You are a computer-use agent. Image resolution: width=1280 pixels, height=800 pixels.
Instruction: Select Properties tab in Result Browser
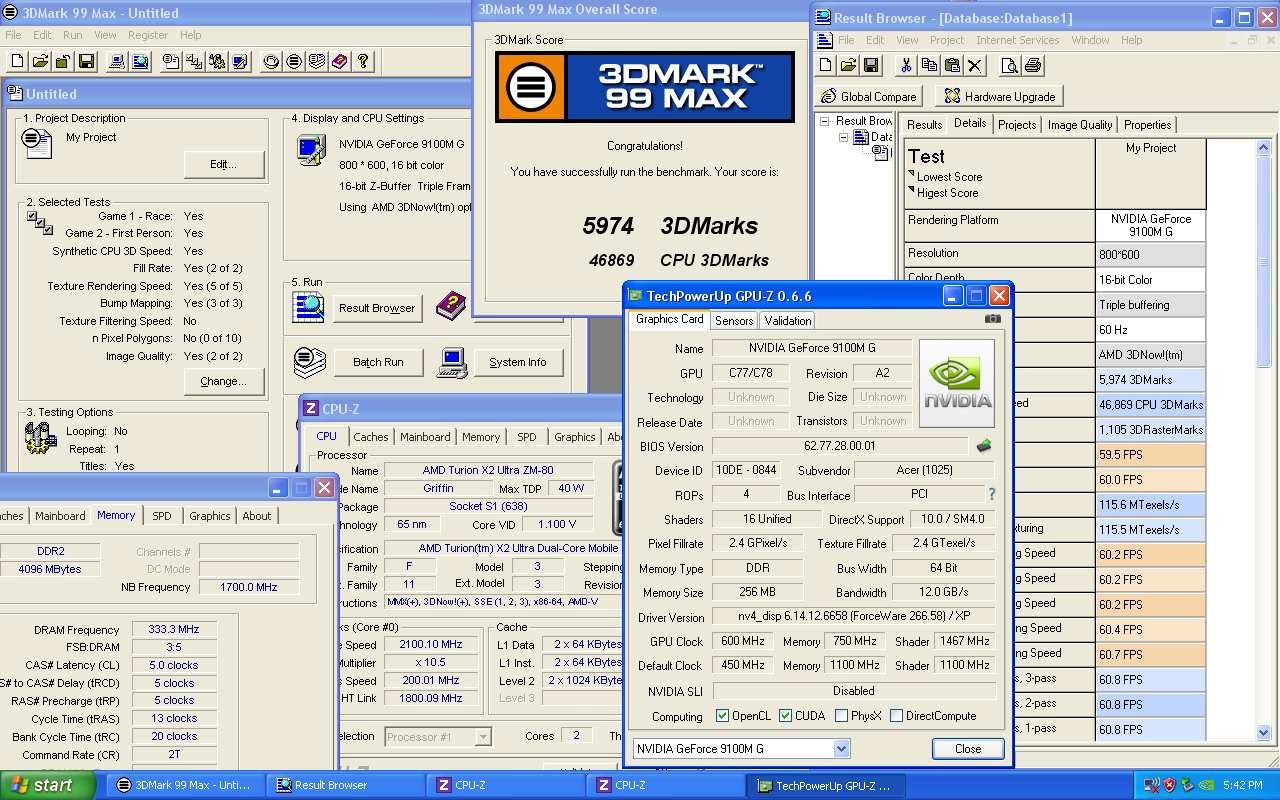1147,125
